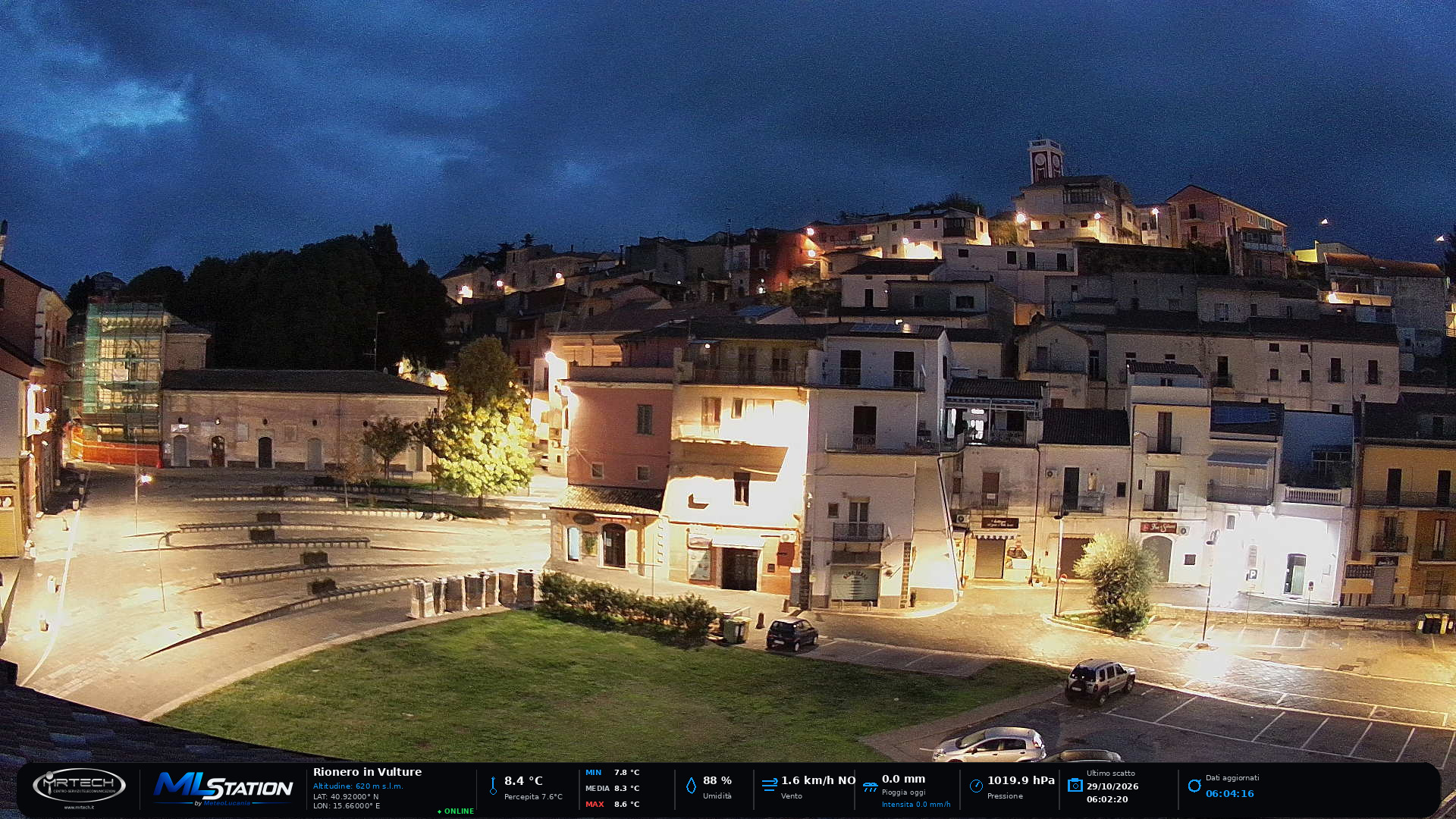Click the camera last-shot icon
This screenshot has width=1456, height=819.
pyautogui.click(x=1075, y=785)
